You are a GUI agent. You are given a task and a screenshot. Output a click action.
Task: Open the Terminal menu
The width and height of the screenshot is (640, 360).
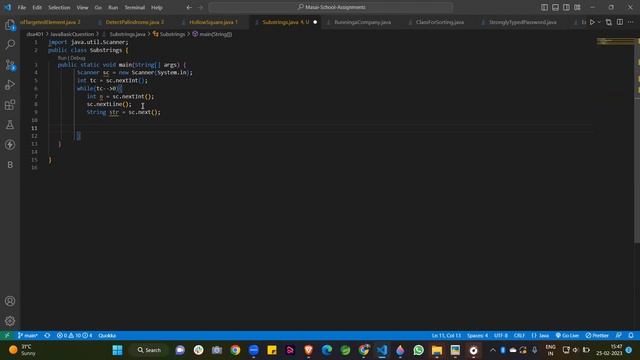pyautogui.click(x=135, y=7)
